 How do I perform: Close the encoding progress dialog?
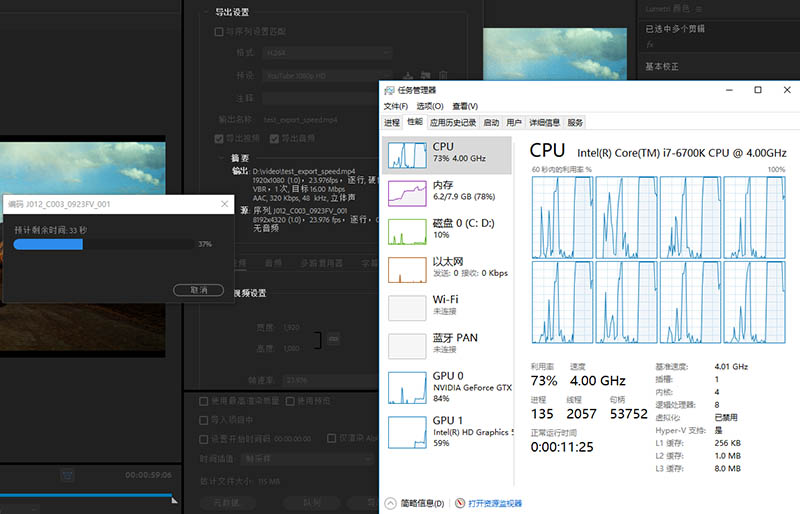(x=224, y=204)
